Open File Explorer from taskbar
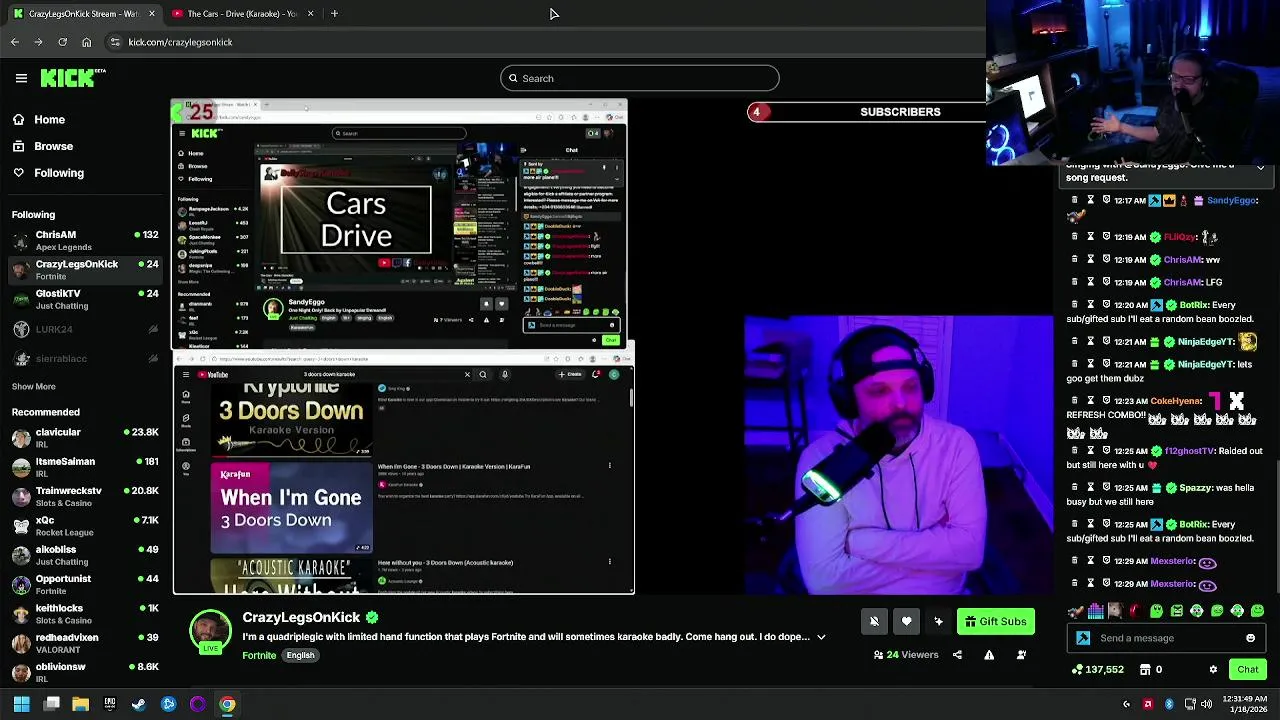This screenshot has height=720, width=1280. point(80,704)
